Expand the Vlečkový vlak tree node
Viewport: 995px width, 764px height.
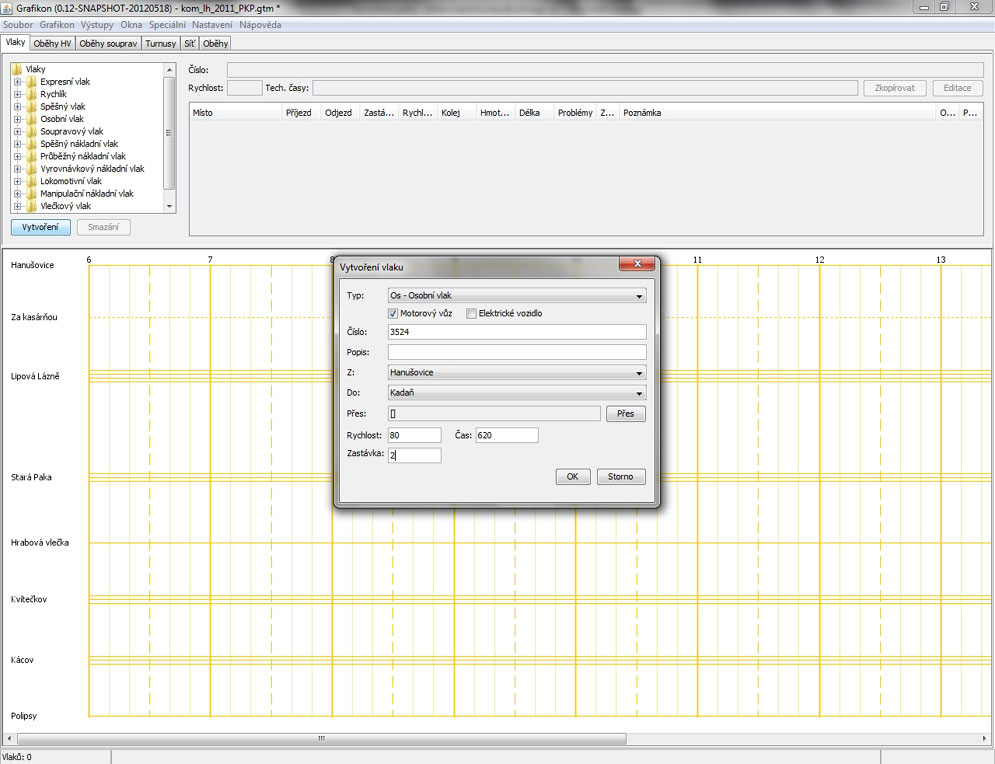[18, 206]
